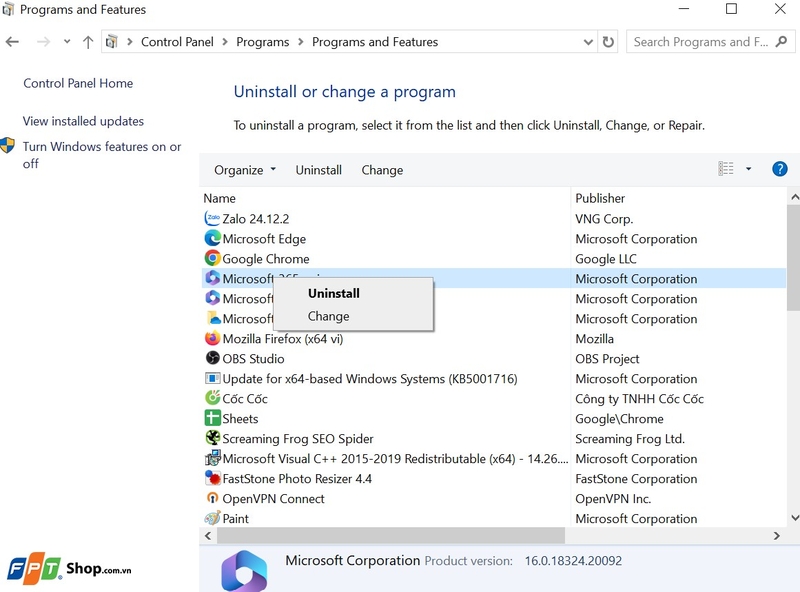This screenshot has width=800, height=592.
Task: Open the address bar history dropdown
Action: (x=589, y=42)
